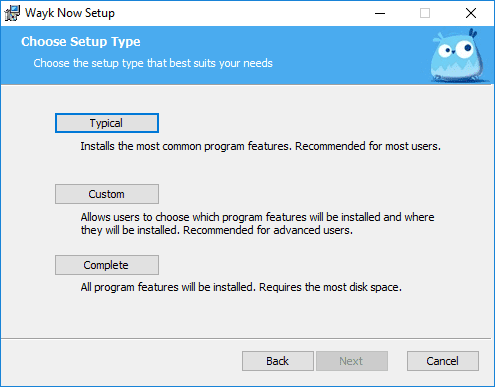Choose the Typical setup type
Screen dimensions: 495x387
point(107,123)
